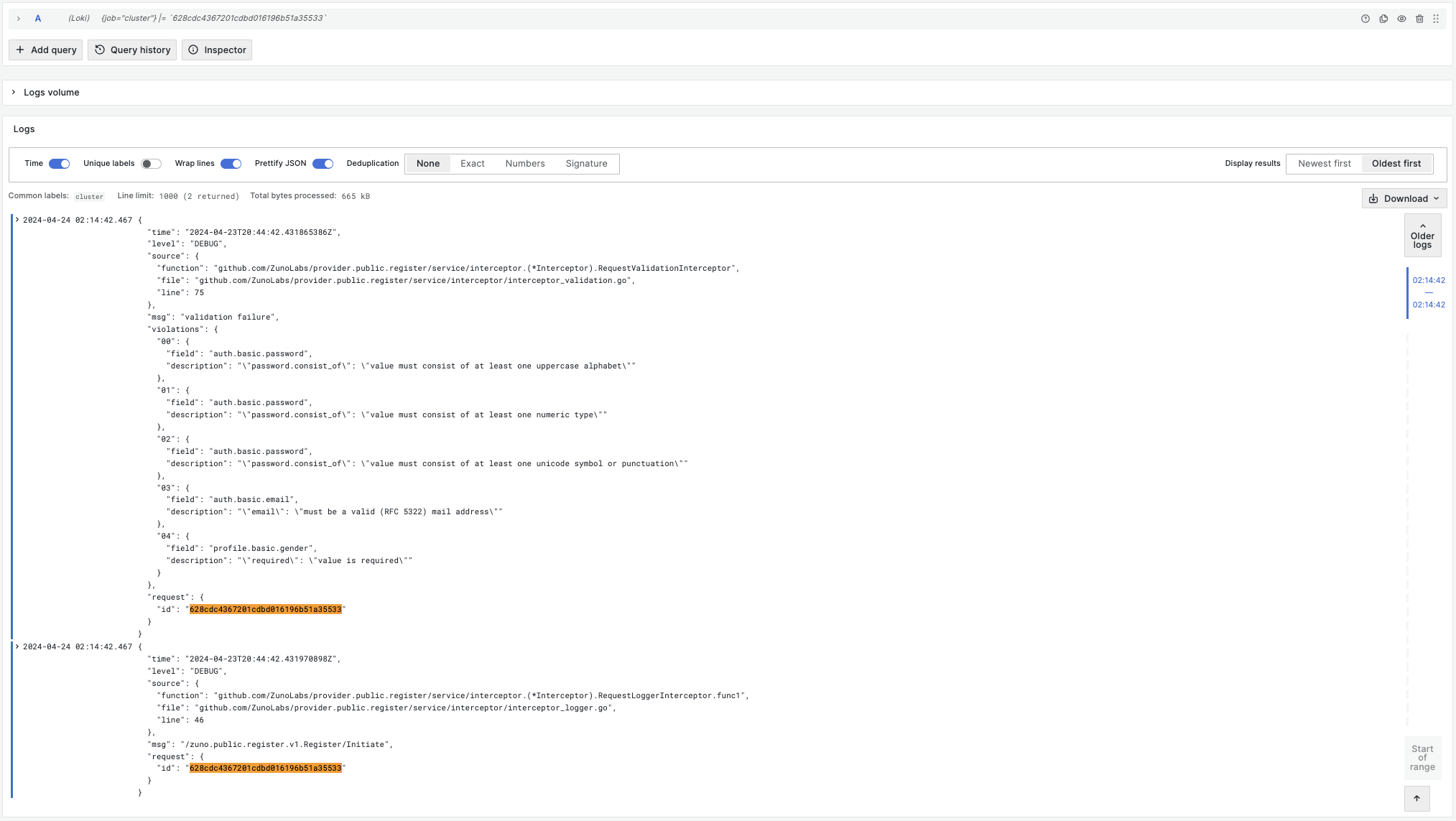Click the drag handle for query A
Image resolution: width=1456 pixels, height=821 pixels.
click(1436, 19)
